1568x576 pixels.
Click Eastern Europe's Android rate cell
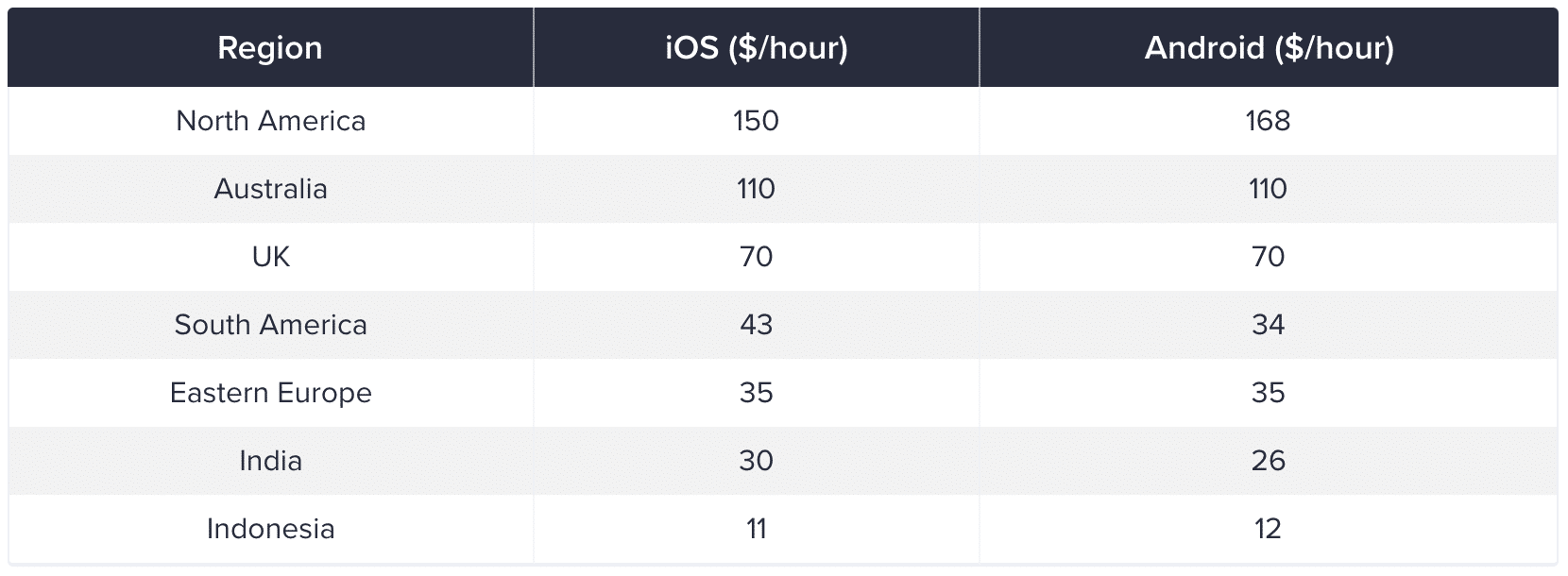[x=1268, y=393]
